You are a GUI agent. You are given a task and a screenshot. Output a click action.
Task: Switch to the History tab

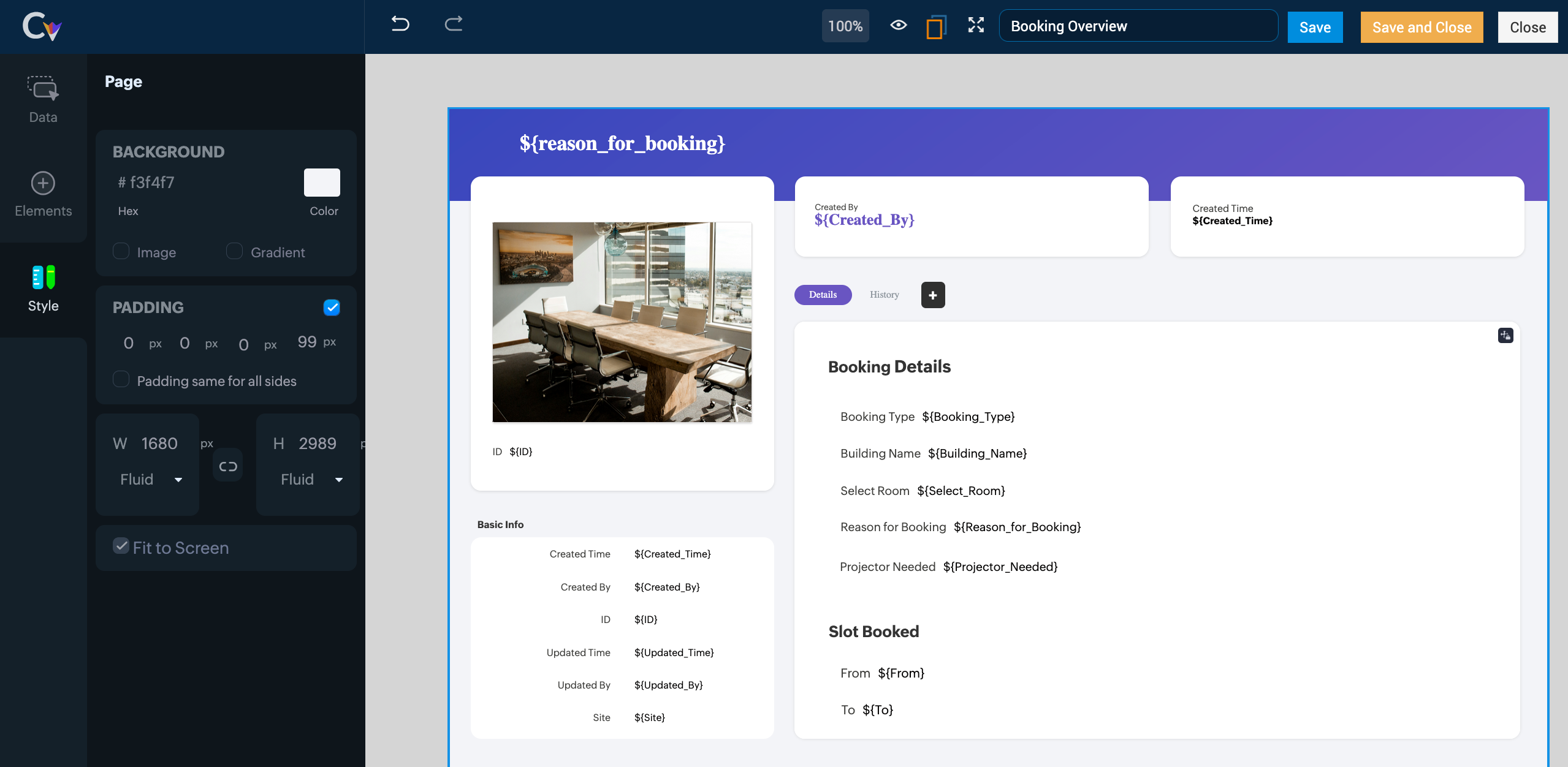884,295
